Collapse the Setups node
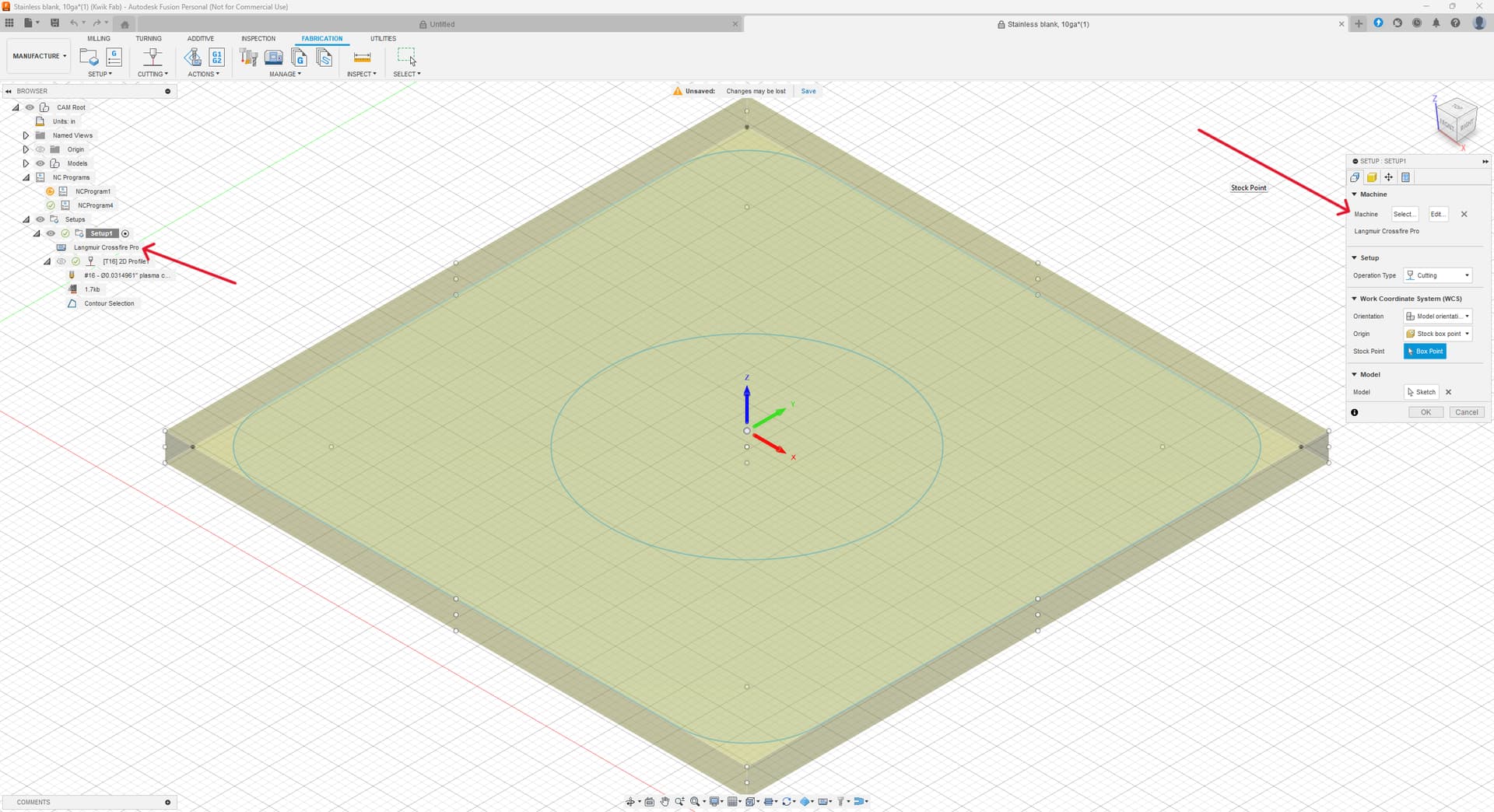The height and width of the screenshot is (812, 1494). tap(26, 219)
